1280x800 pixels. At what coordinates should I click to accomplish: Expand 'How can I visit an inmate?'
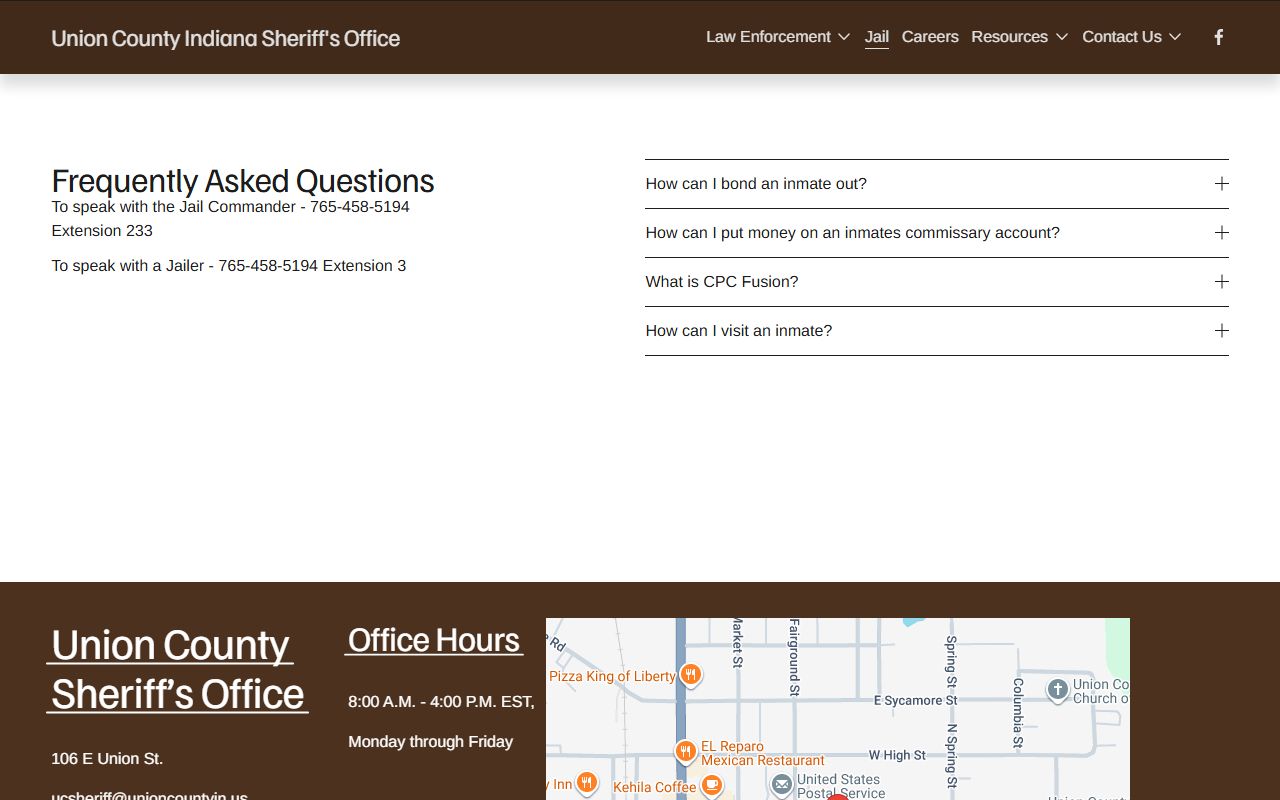pos(936,331)
